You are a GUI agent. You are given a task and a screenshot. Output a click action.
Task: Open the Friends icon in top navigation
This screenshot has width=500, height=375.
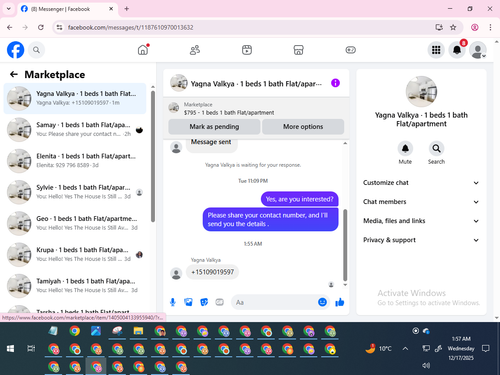(195, 50)
